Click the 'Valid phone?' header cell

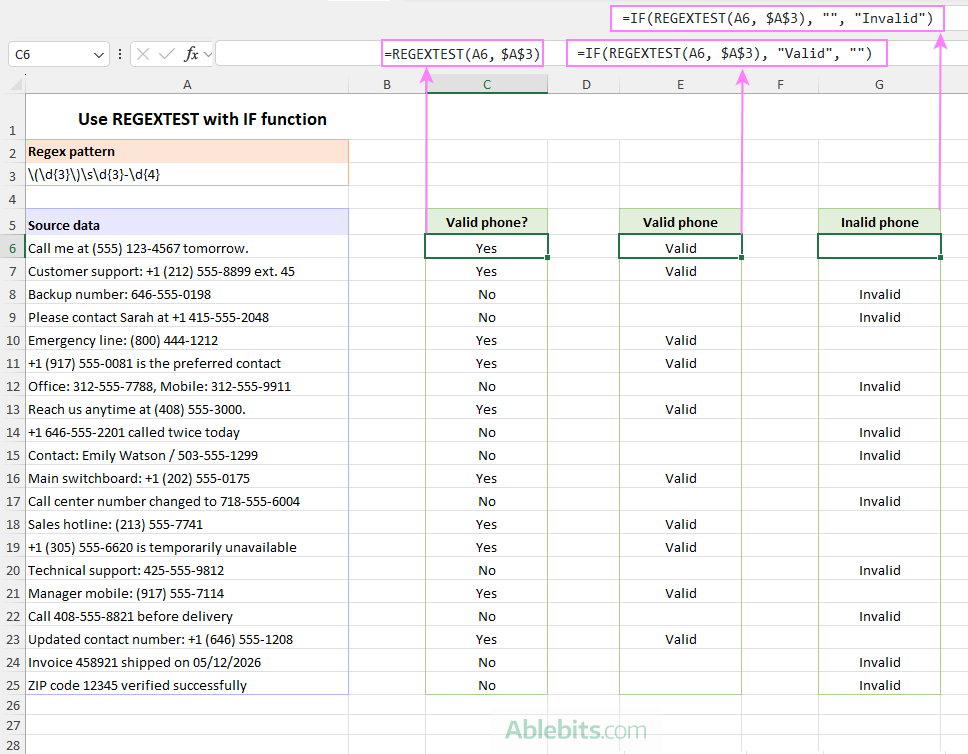click(x=486, y=222)
